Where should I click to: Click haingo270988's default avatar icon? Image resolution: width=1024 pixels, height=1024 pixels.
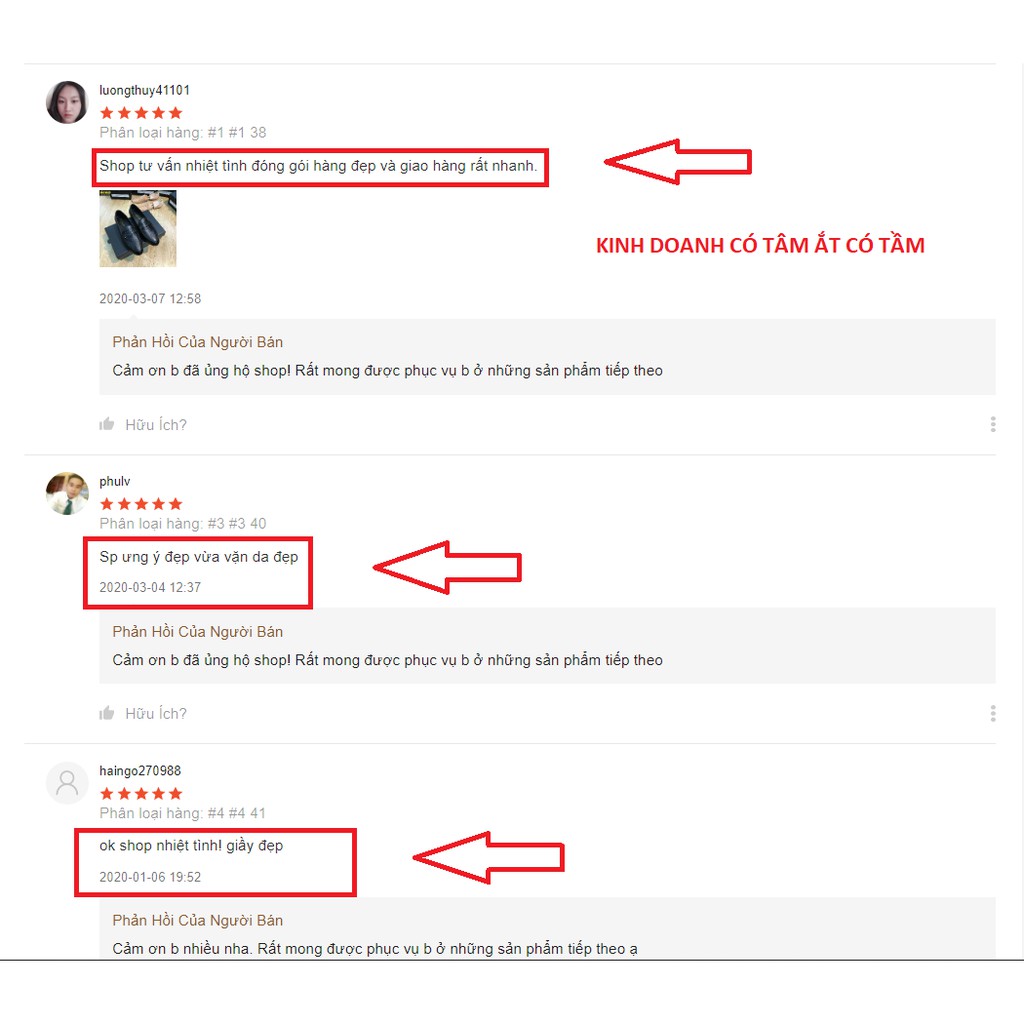point(67,782)
